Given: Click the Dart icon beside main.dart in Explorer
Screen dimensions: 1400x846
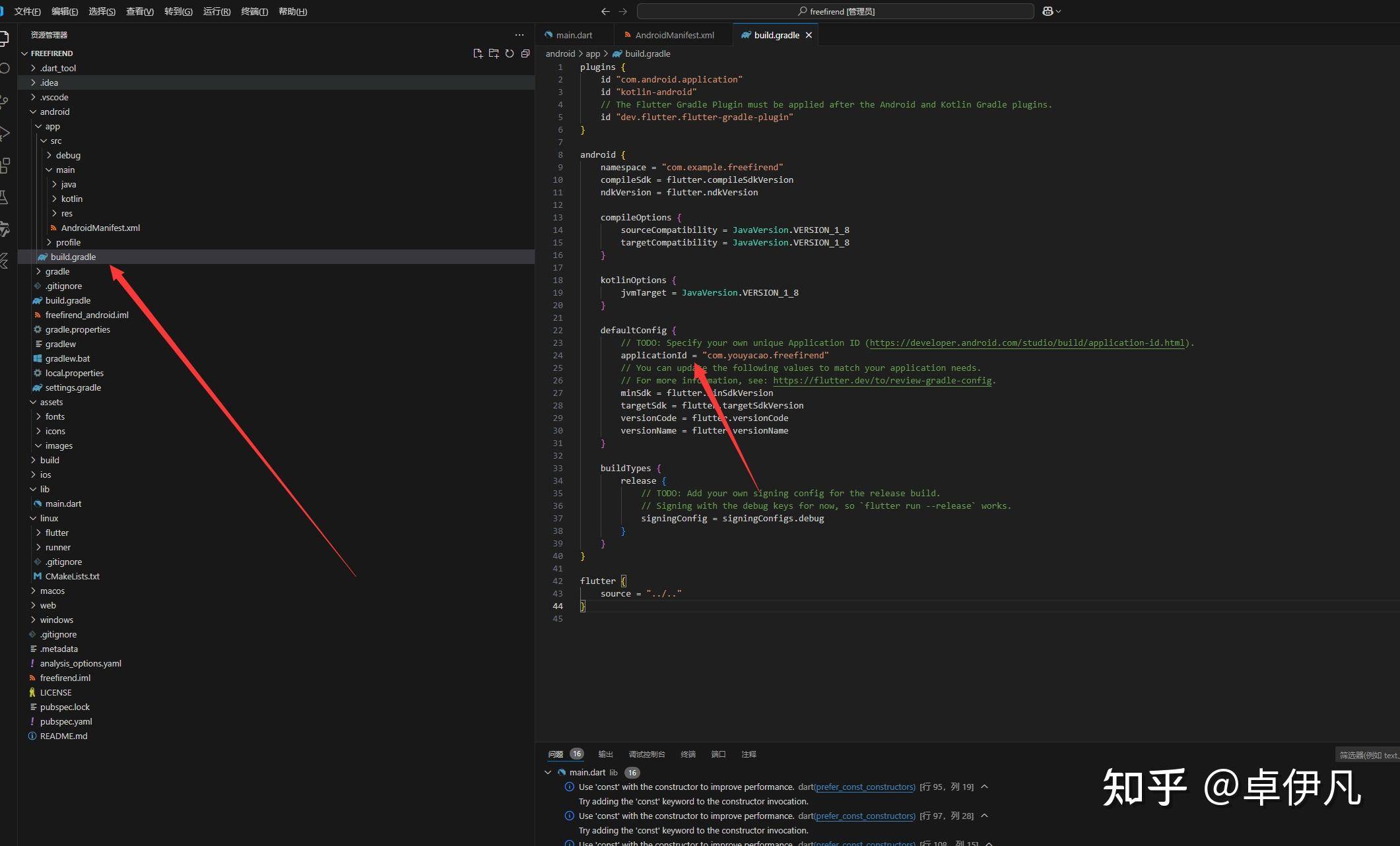Looking at the screenshot, I should point(38,504).
